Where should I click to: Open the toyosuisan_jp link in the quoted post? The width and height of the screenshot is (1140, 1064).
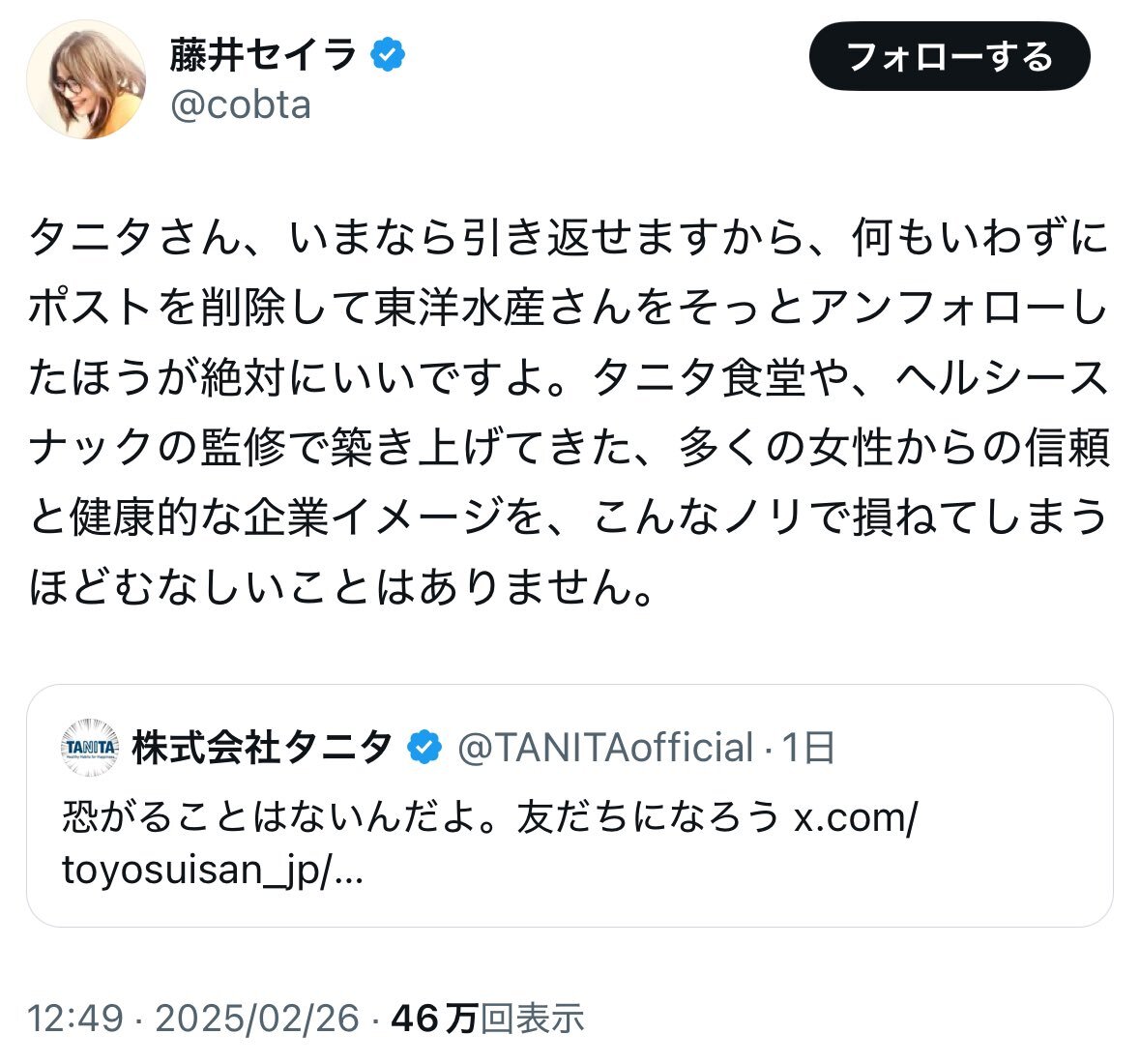491,843
